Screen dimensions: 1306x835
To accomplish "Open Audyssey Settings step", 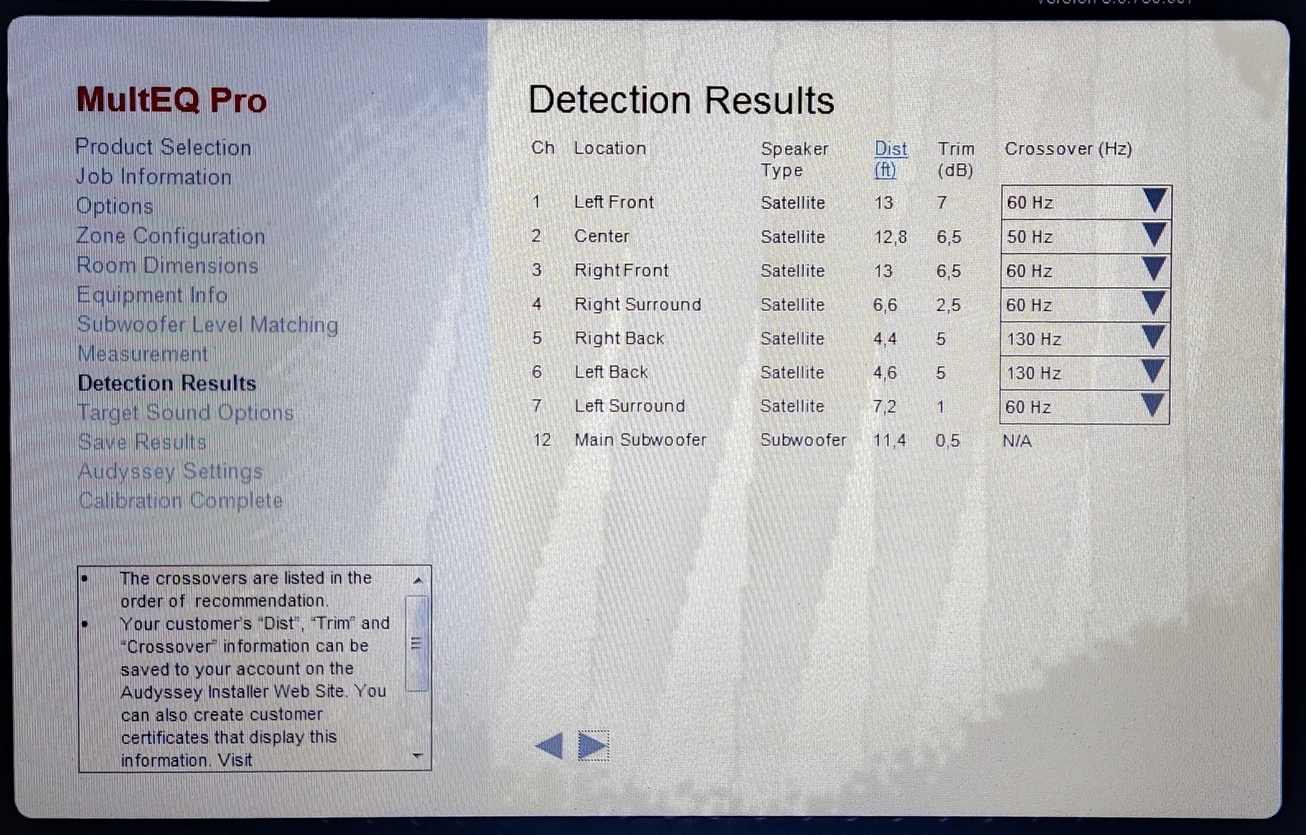I will [x=170, y=471].
